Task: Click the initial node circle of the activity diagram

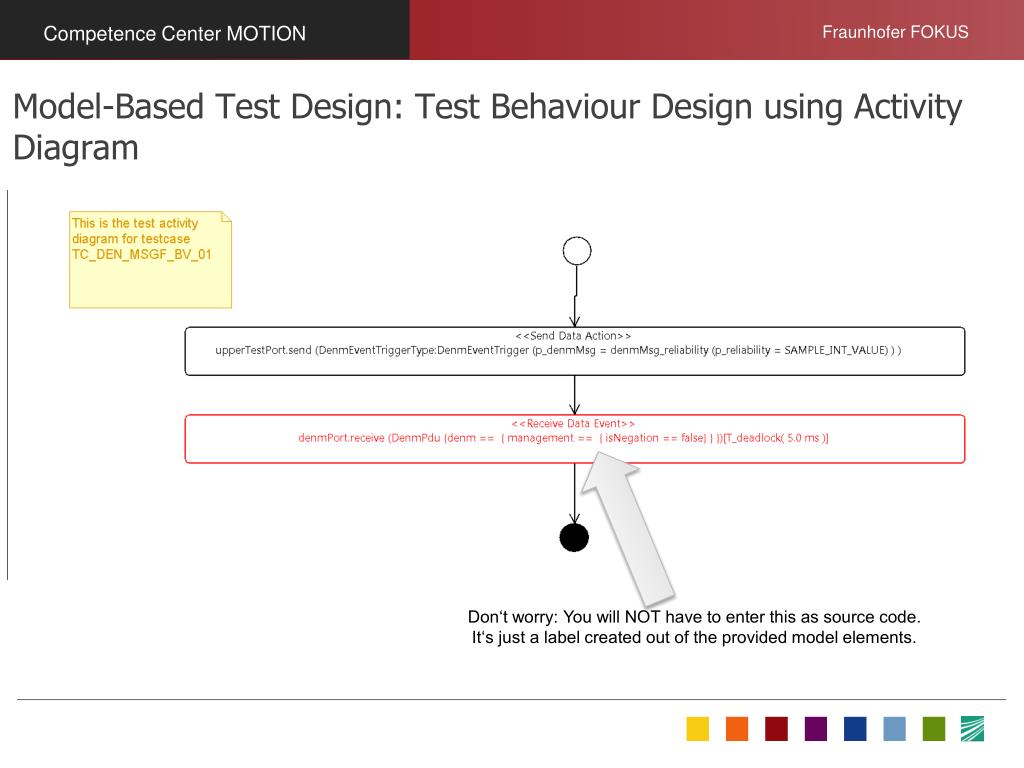Action: click(577, 251)
